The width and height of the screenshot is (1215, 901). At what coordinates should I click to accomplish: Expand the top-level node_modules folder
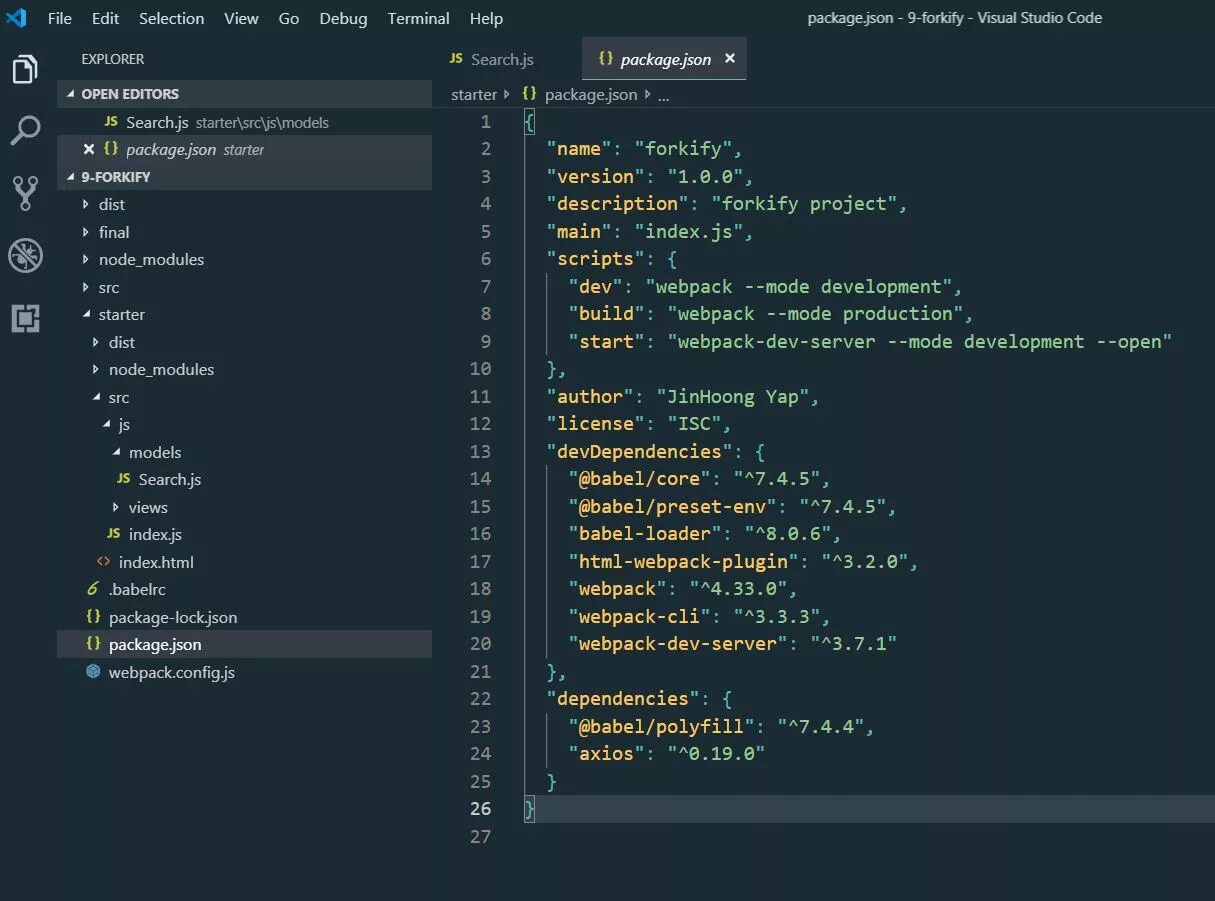pos(151,259)
